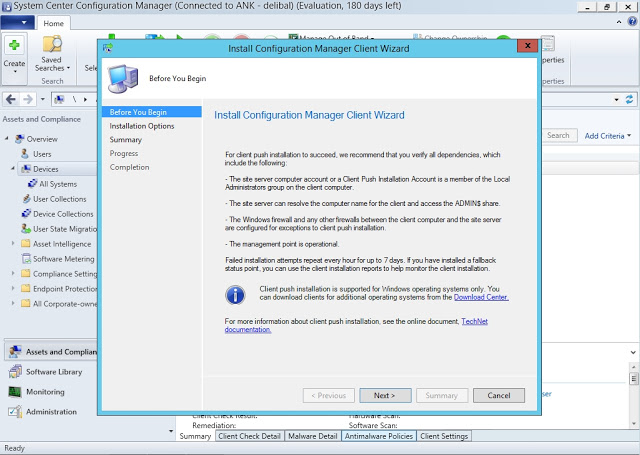Screen dimensions: 640x455
Task: Switch to the Client Check Detail tab
Action: (x=249, y=437)
